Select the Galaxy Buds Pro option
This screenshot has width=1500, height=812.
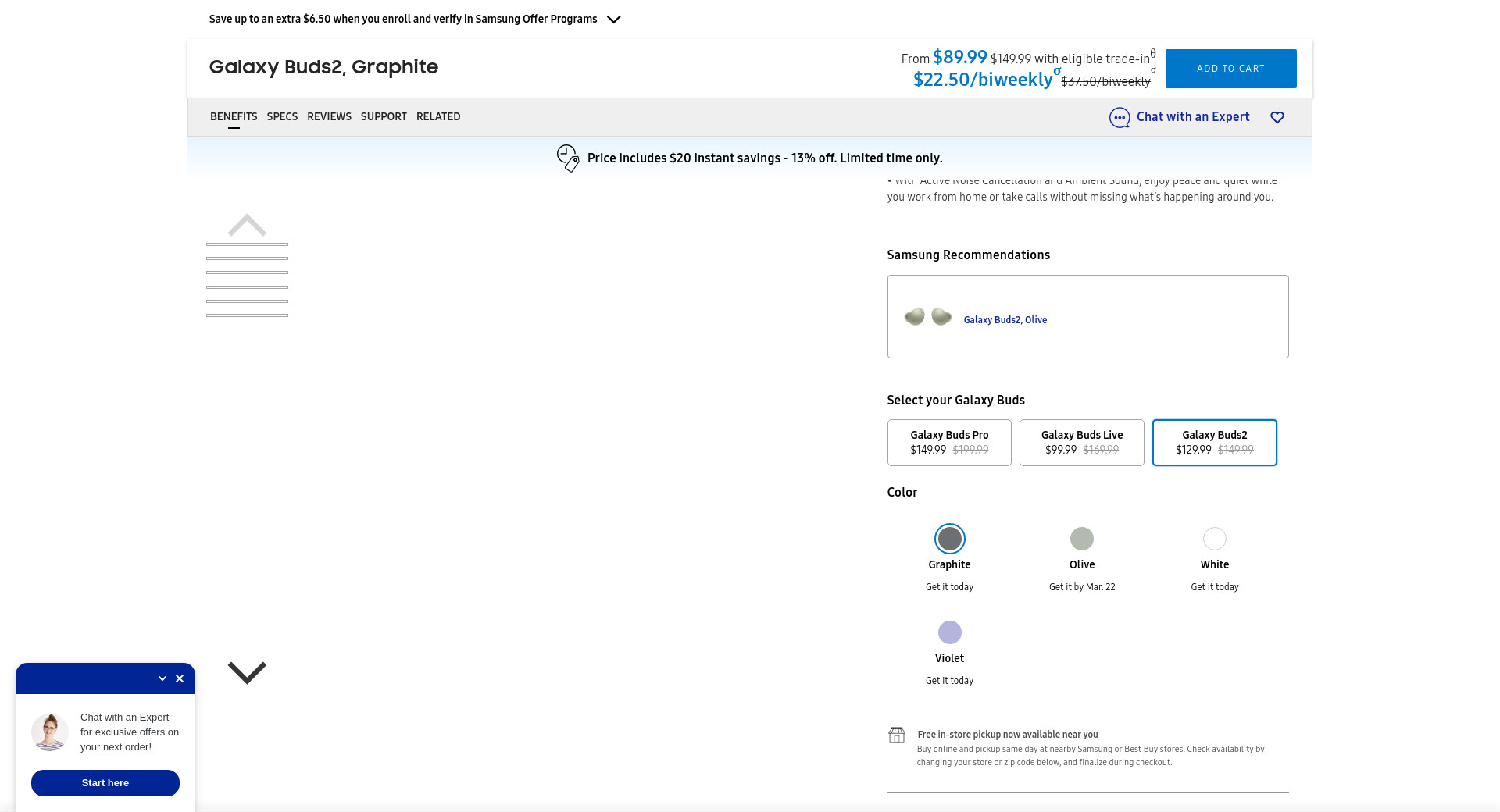tap(949, 443)
